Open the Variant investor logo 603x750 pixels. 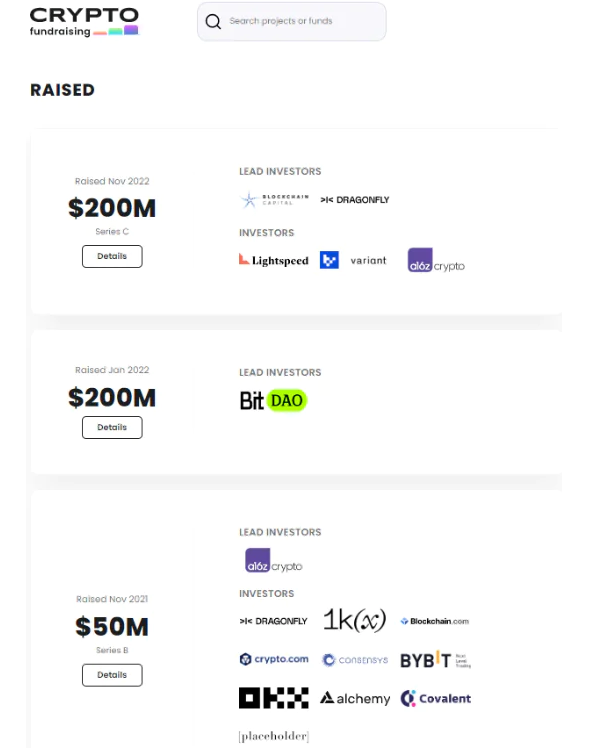[368, 261]
